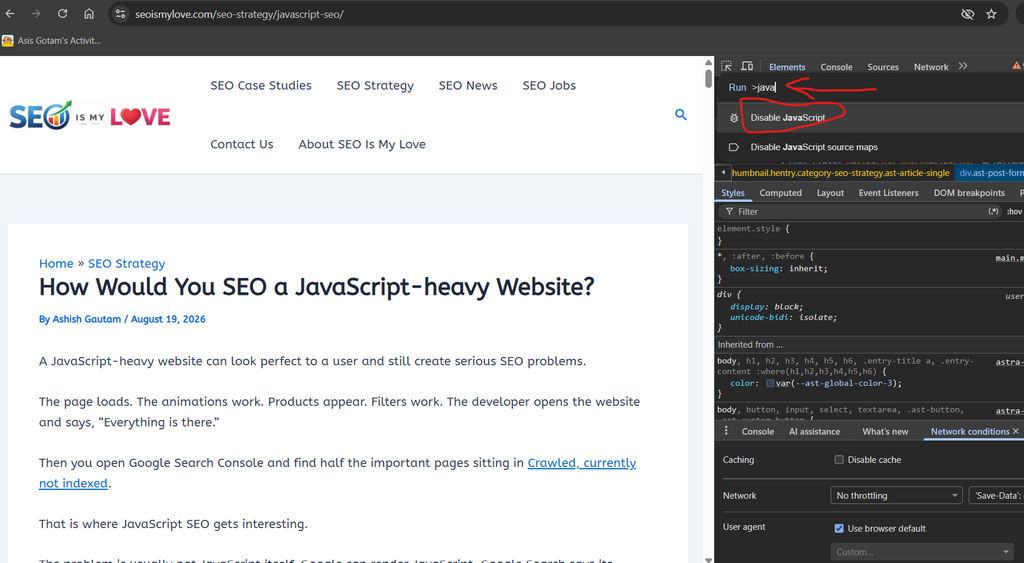Open About SEO Is My Love page
Screen dimensions: 1024x563
362,144
